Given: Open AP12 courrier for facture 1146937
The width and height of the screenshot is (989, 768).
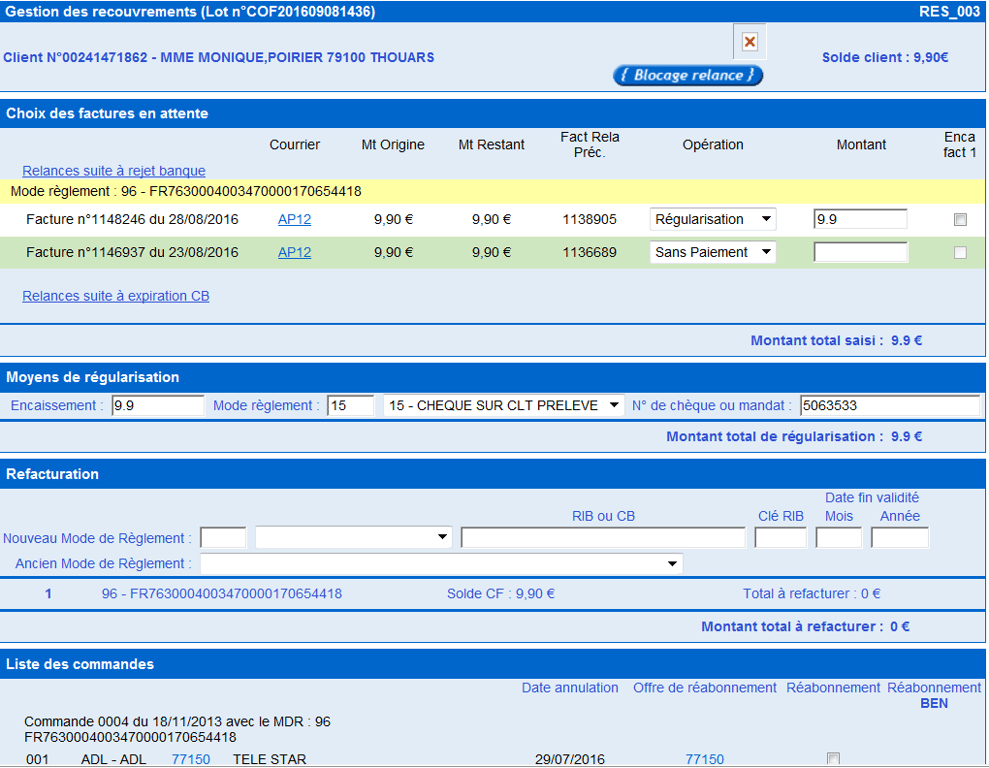Looking at the screenshot, I should click(x=294, y=253).
